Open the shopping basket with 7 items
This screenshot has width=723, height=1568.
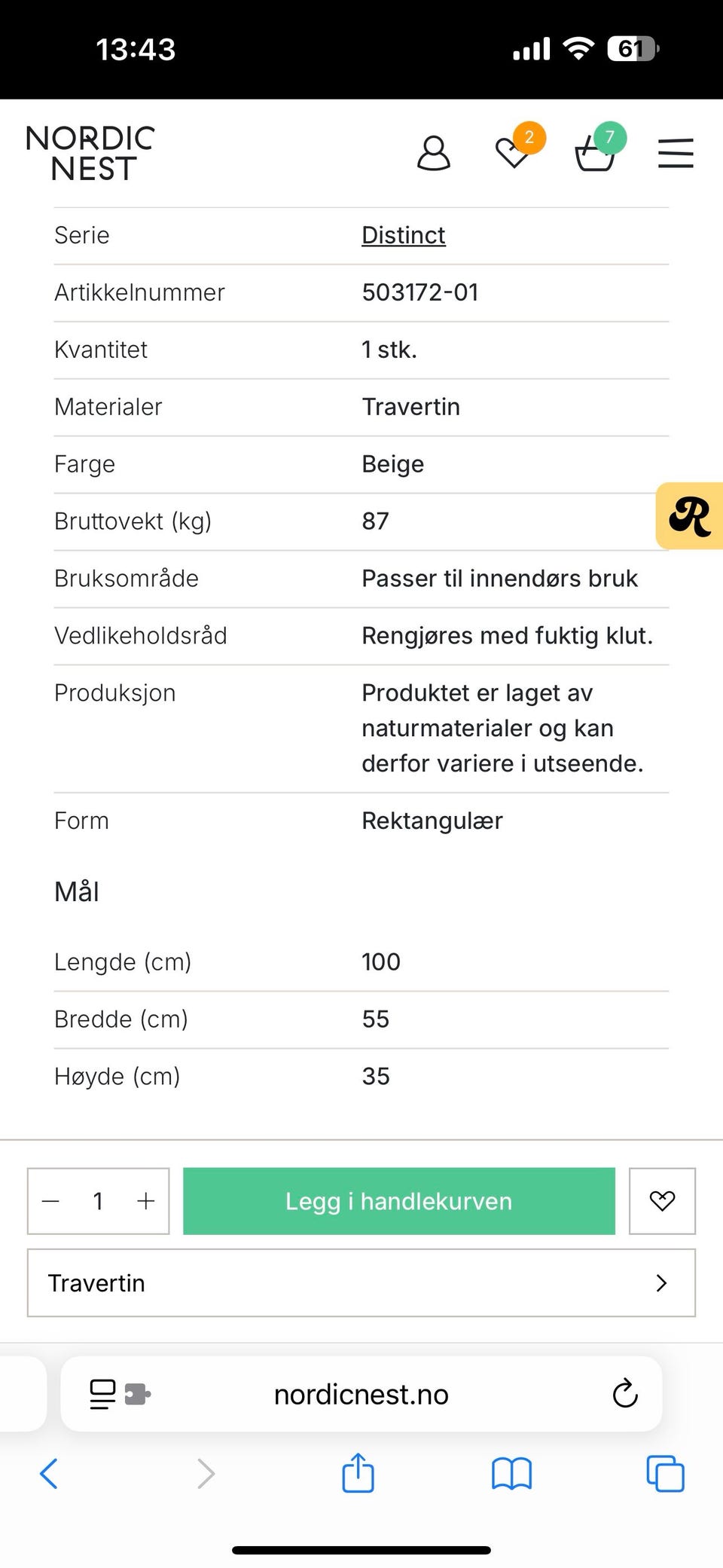[596, 153]
